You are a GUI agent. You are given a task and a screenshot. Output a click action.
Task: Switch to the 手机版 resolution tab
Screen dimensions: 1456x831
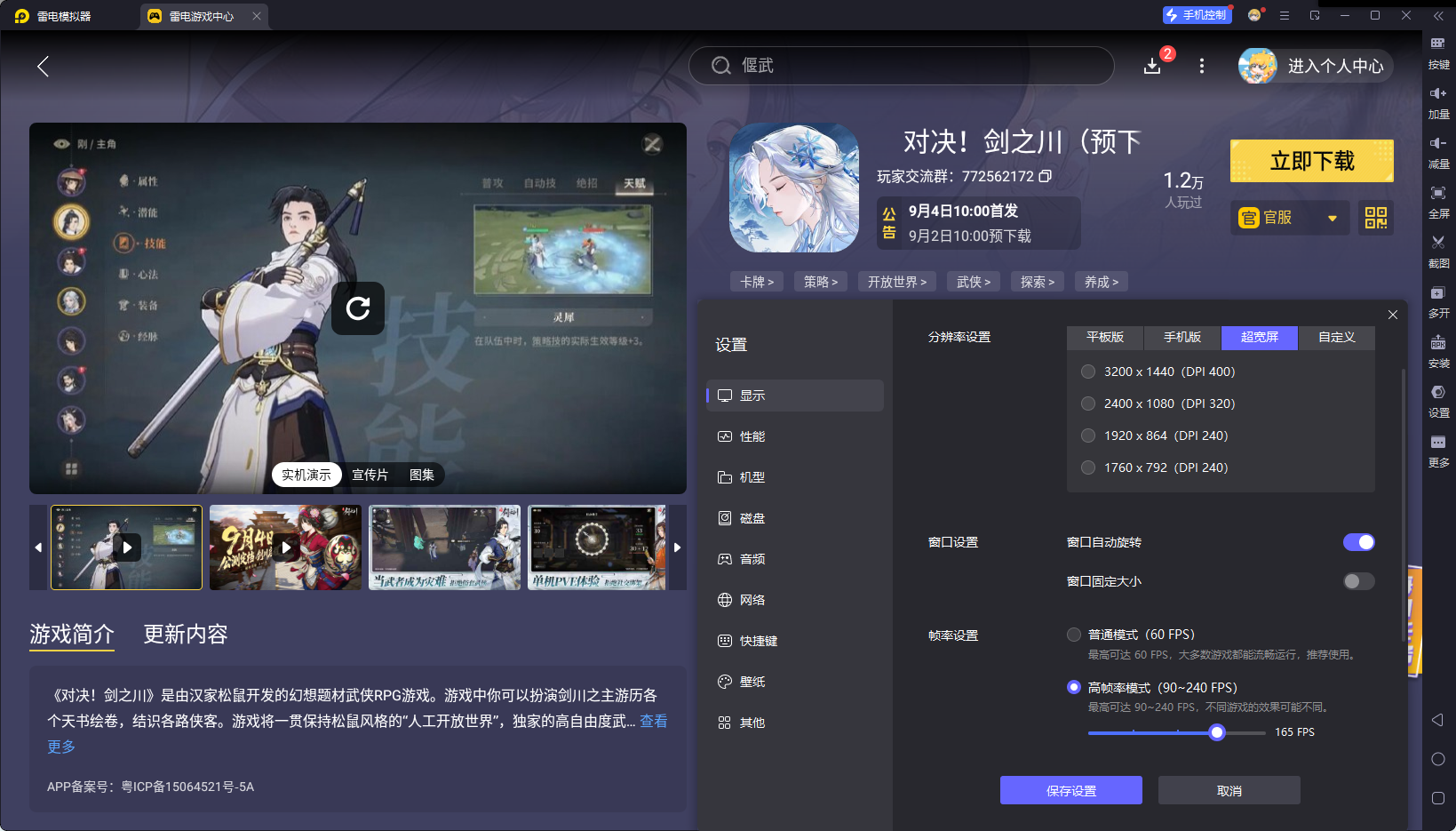[x=1182, y=338]
